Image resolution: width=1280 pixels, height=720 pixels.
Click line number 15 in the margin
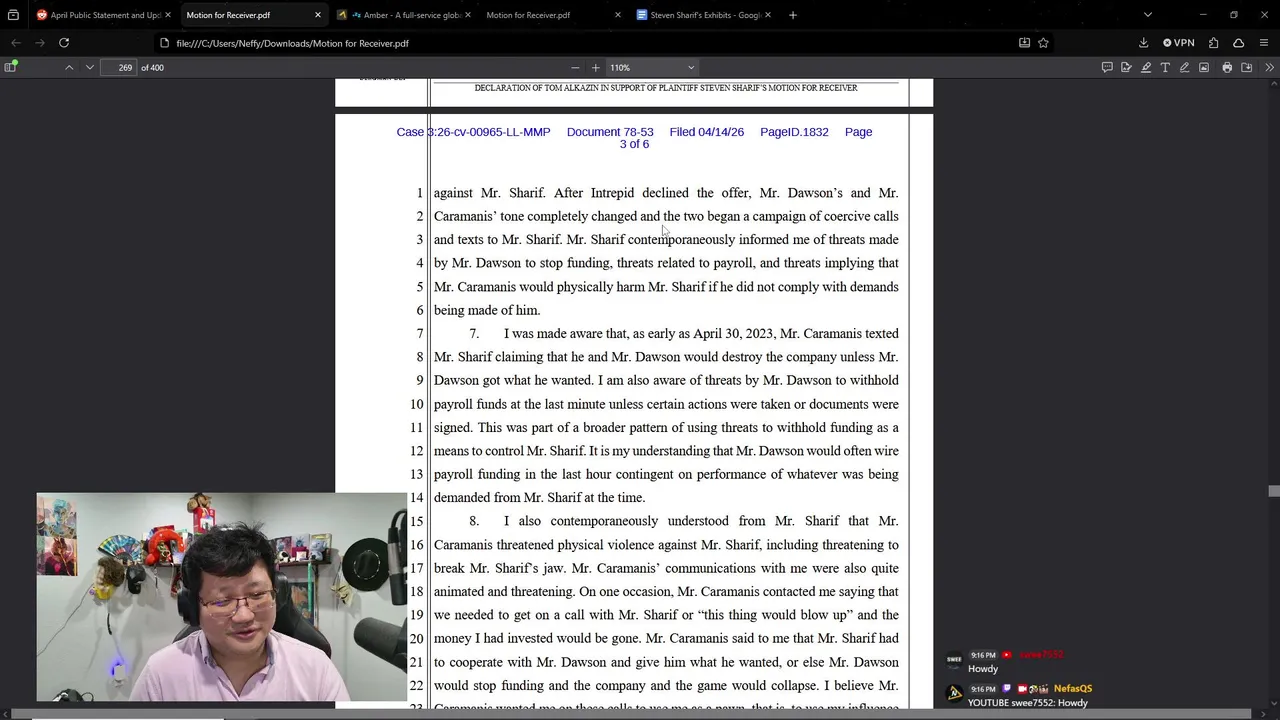417,521
